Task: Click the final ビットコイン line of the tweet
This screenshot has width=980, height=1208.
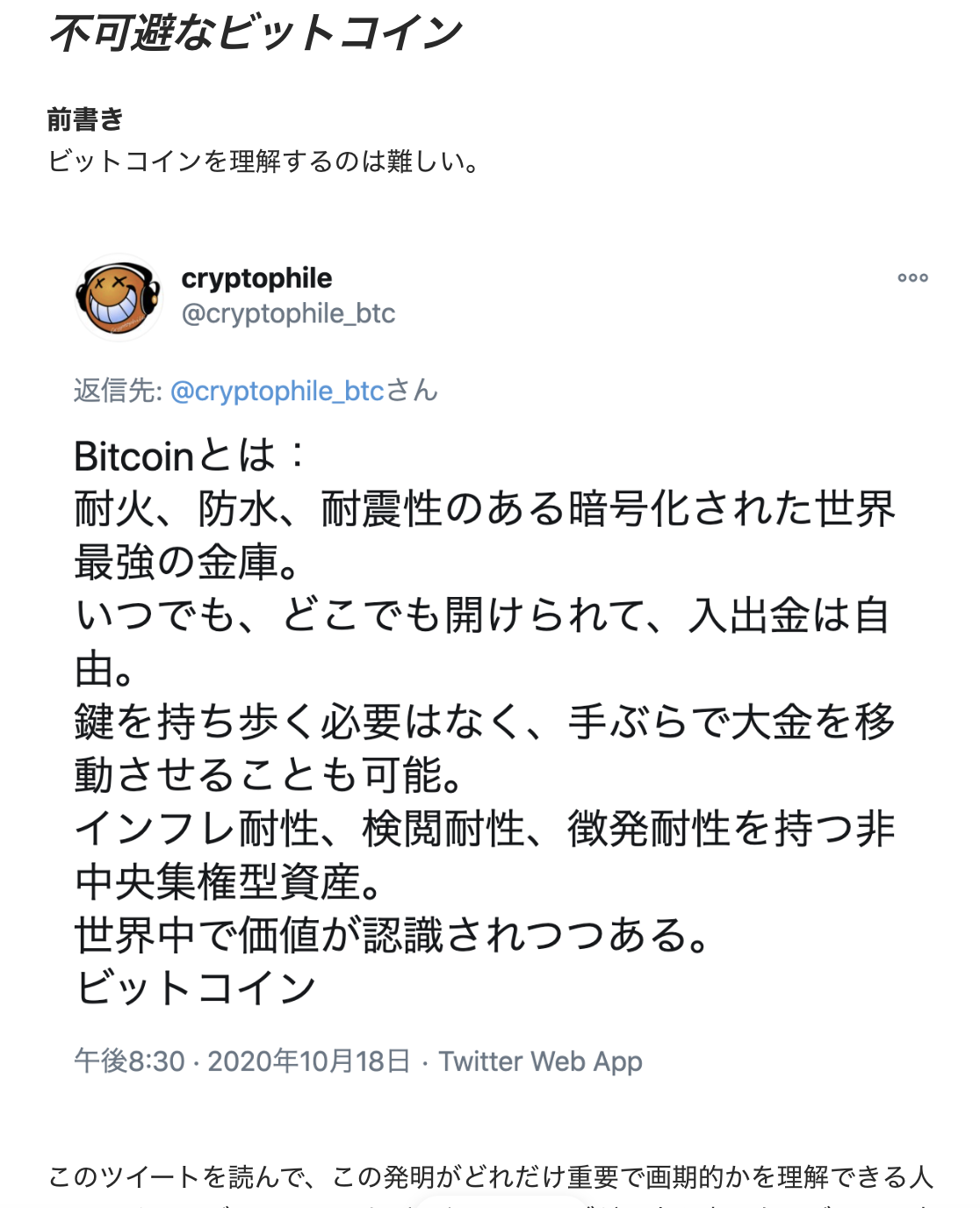Action: [x=195, y=989]
